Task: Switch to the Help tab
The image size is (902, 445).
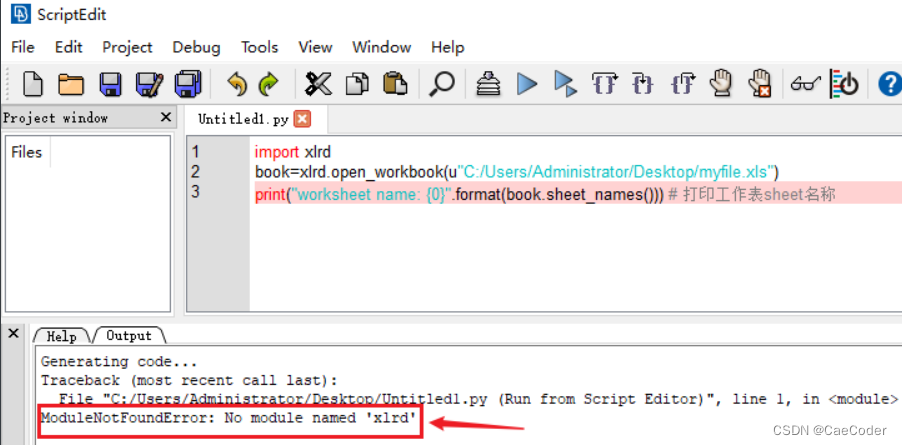Action: tap(61, 336)
